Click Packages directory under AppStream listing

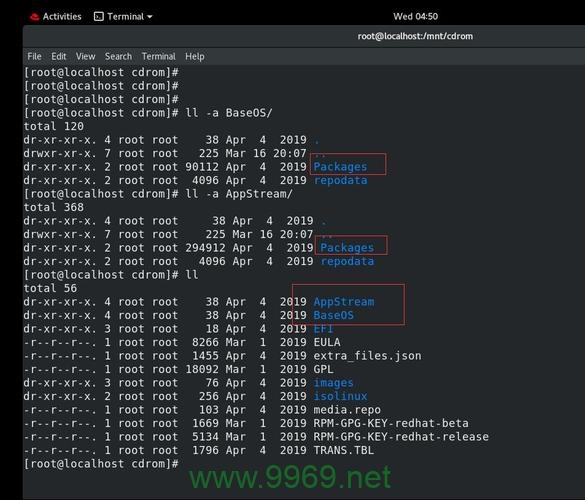pos(347,248)
